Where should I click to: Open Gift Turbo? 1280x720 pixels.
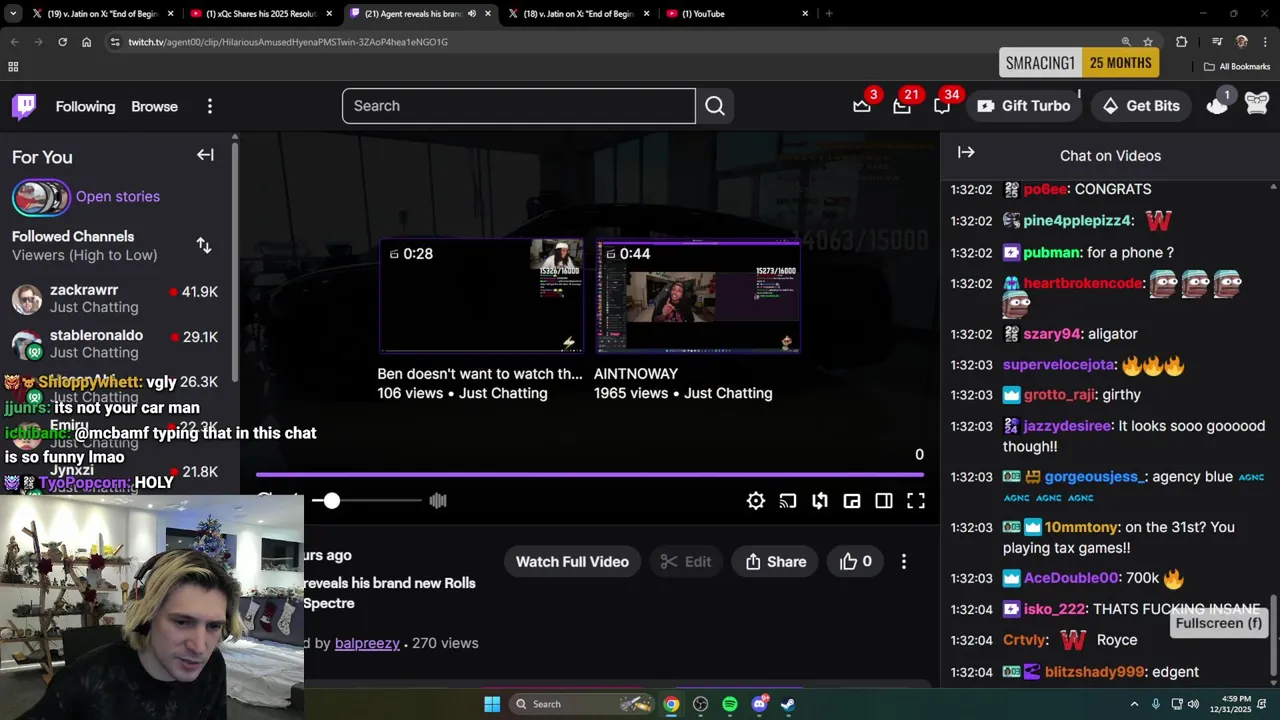coord(1023,106)
